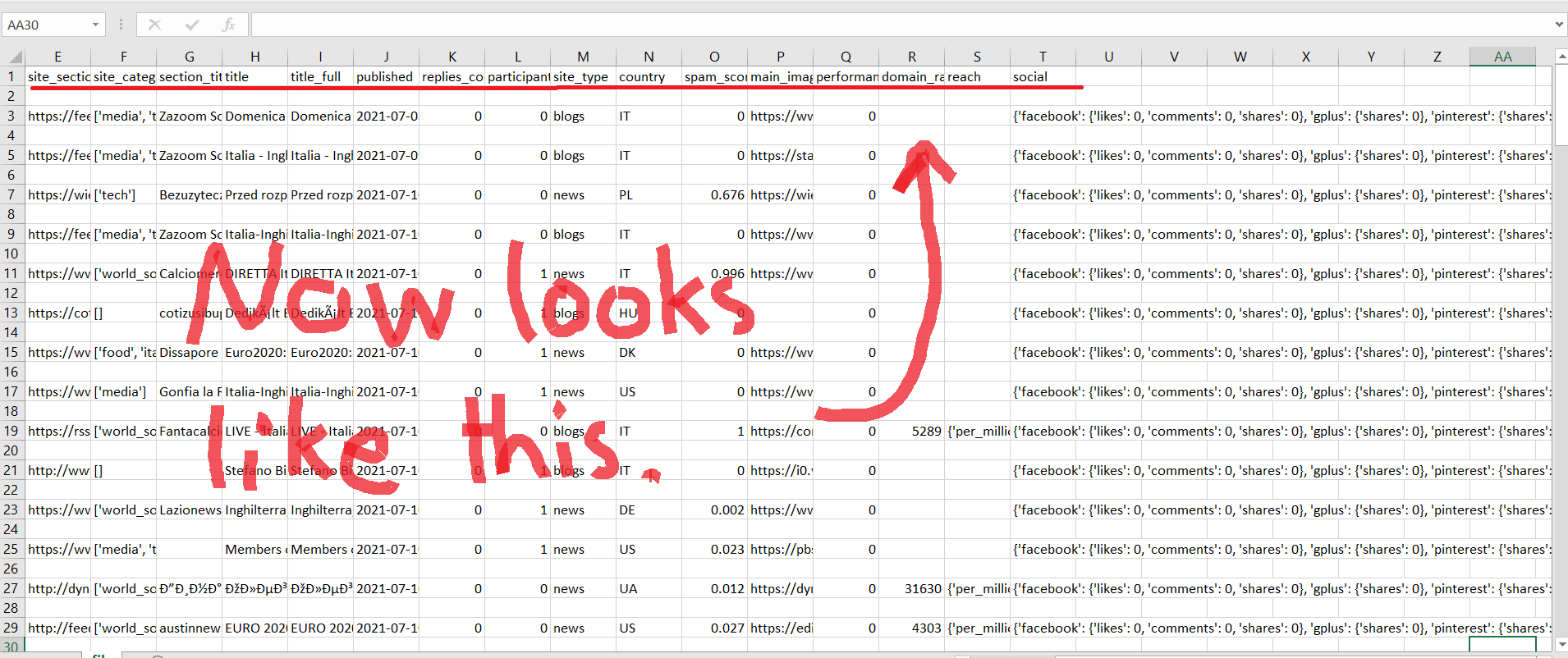The width and height of the screenshot is (1568, 658).
Task: Click the country cell 'UA'
Action: click(649, 588)
